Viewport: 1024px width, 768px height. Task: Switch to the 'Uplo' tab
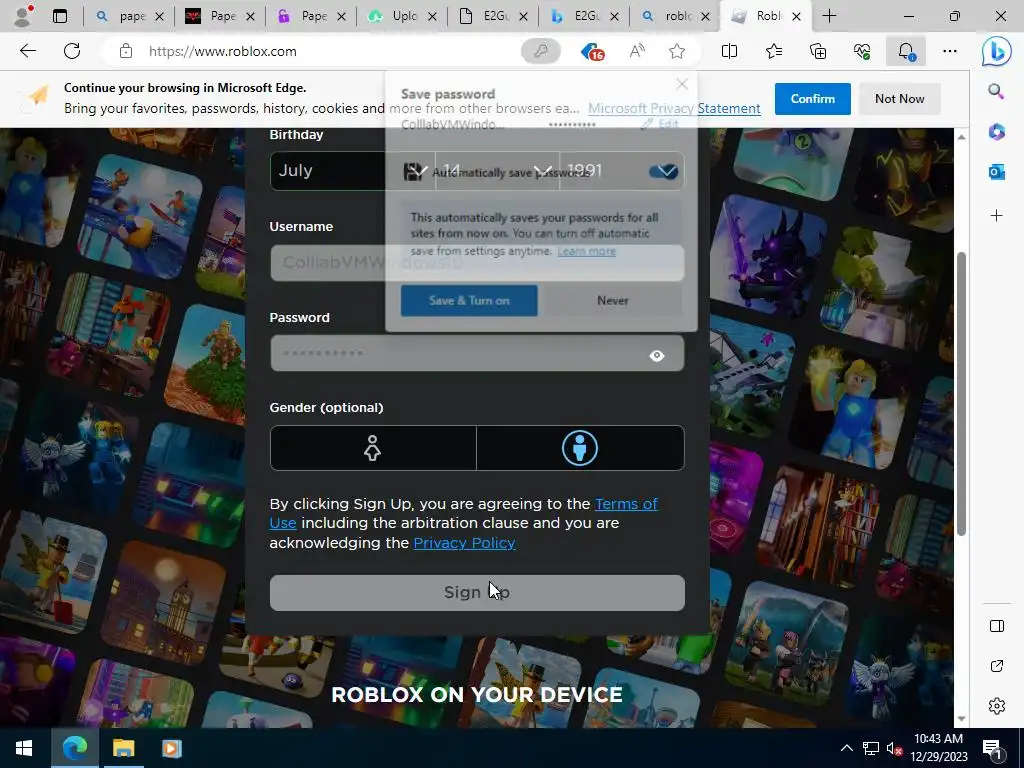pos(402,16)
